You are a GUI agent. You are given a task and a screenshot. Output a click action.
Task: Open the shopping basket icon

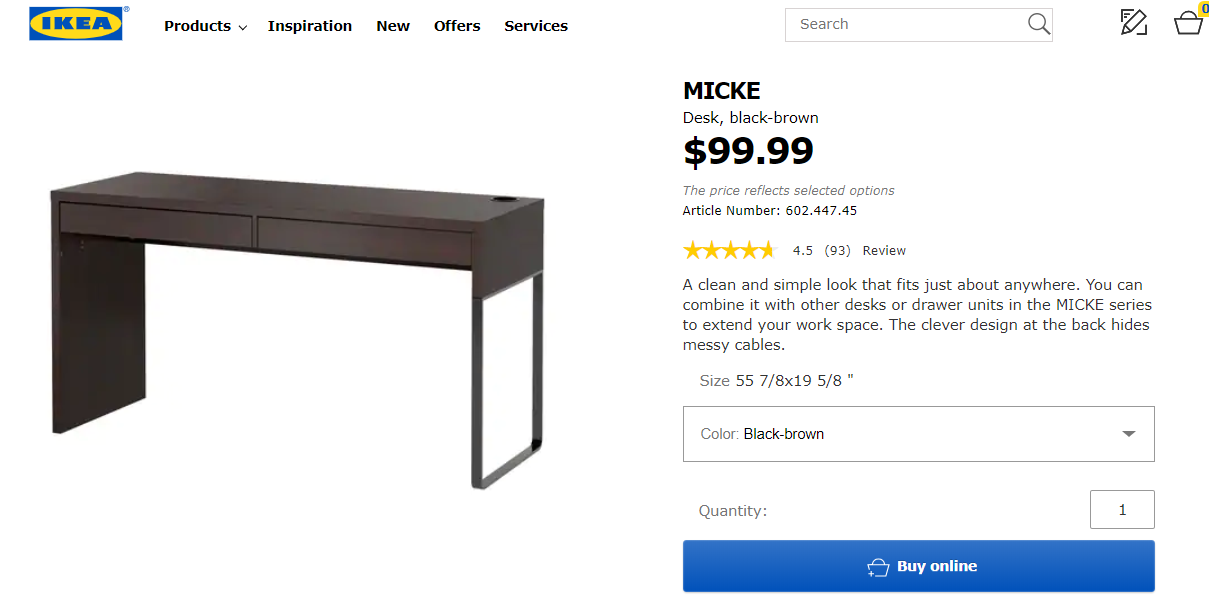click(x=1187, y=23)
